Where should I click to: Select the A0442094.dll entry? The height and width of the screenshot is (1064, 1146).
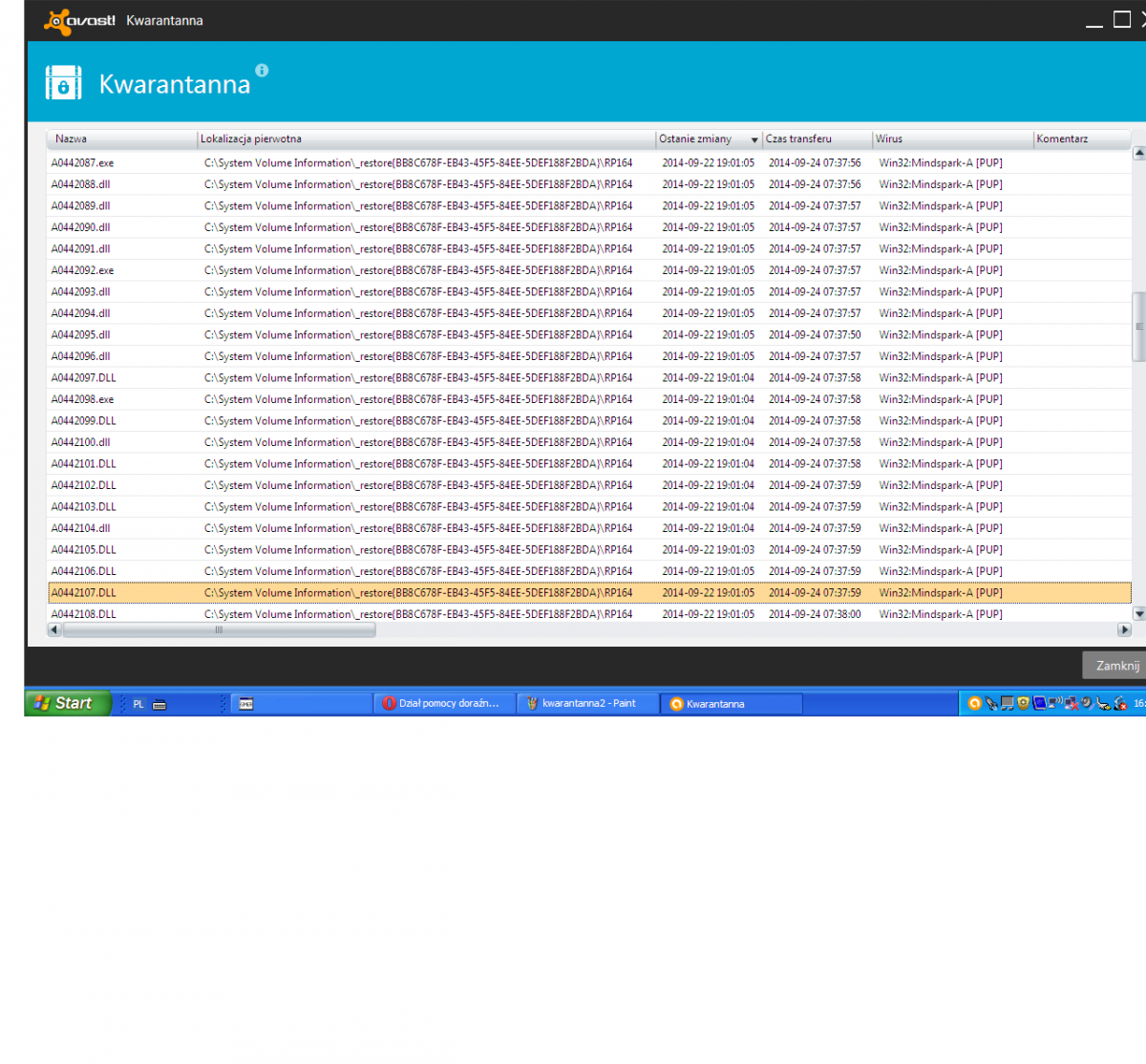589,313
